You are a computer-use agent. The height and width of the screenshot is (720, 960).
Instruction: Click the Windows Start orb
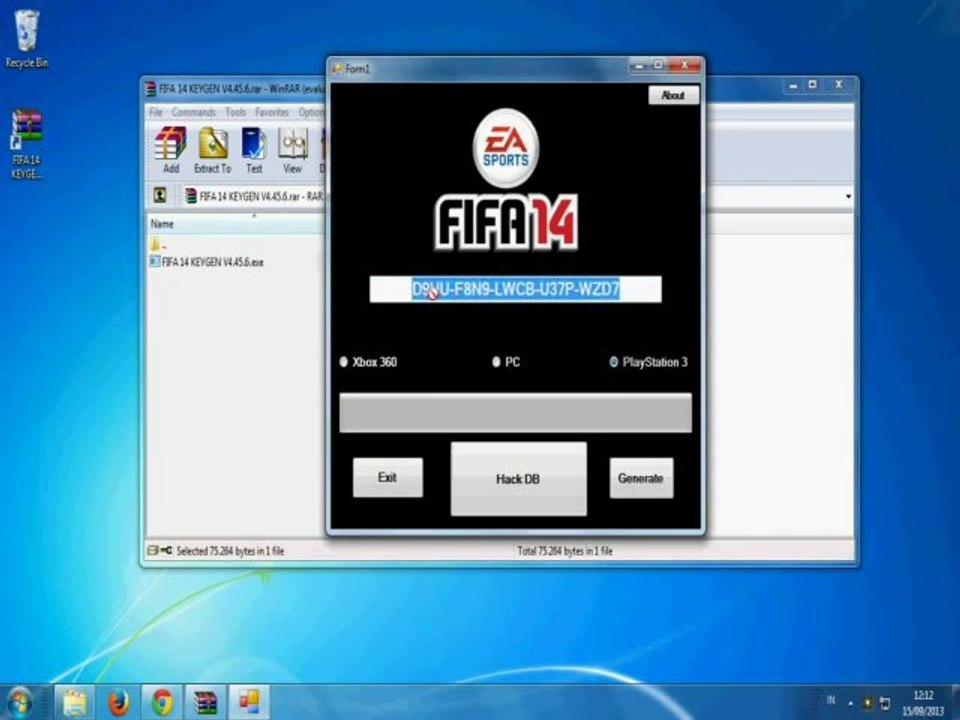point(20,702)
